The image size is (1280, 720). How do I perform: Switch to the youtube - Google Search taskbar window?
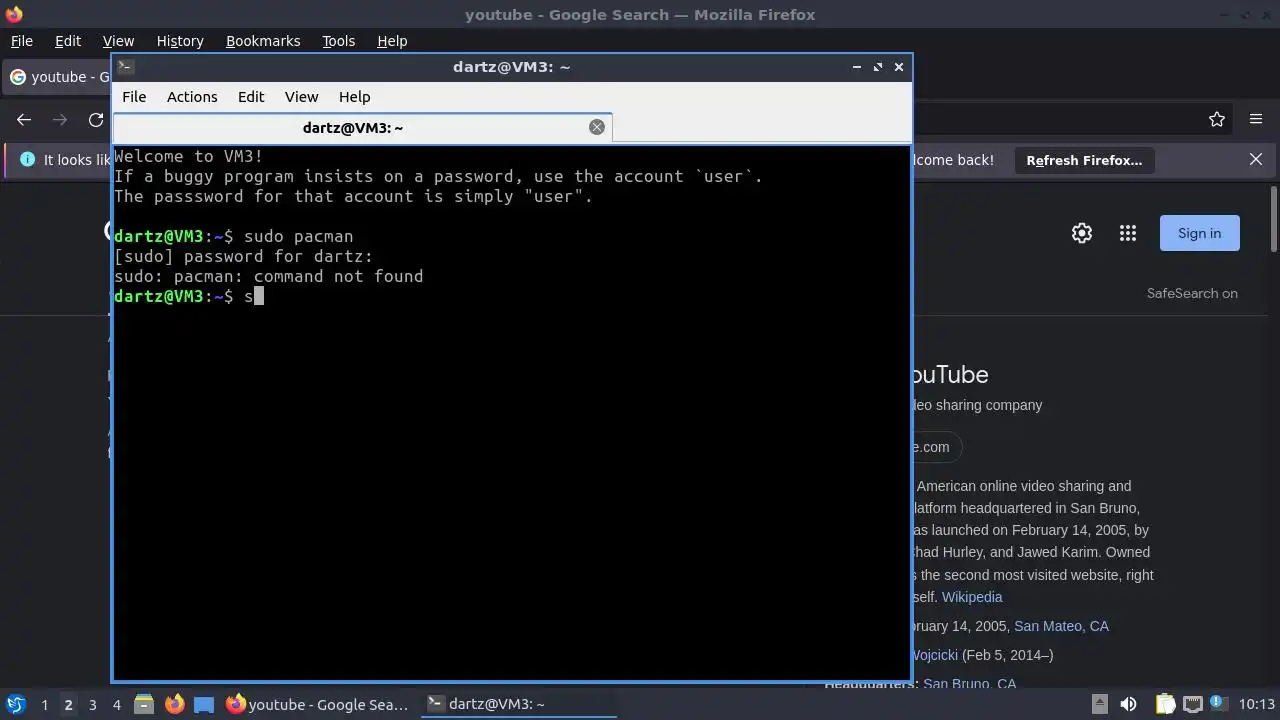tap(318, 704)
